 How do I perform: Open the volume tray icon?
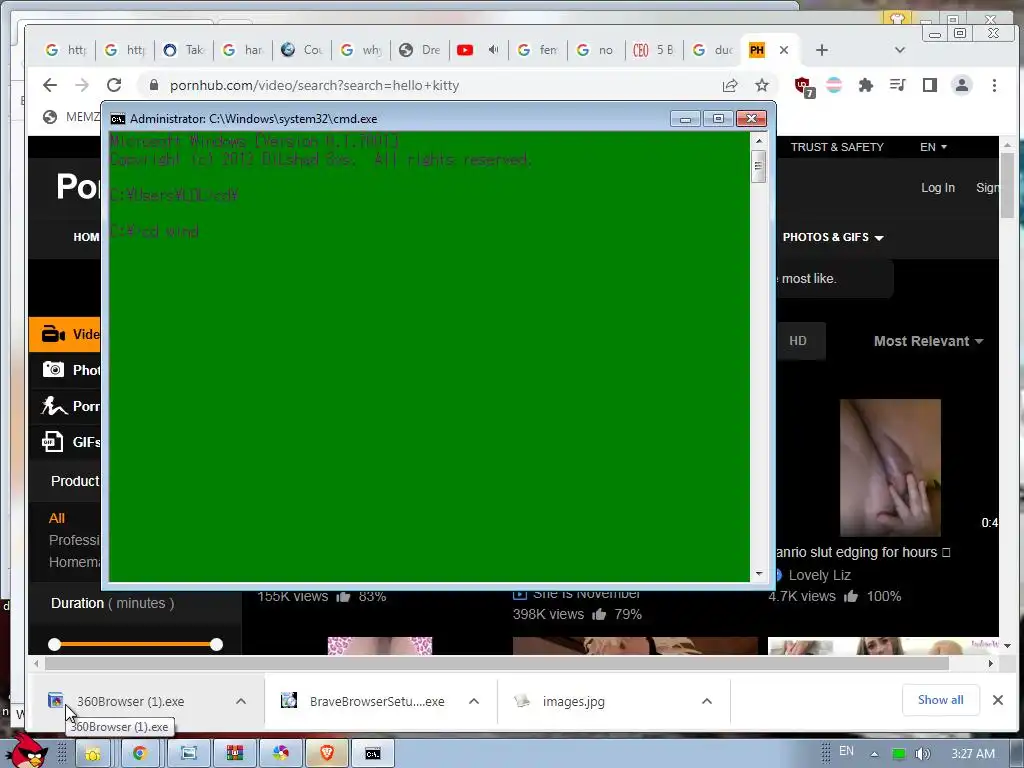(923, 754)
